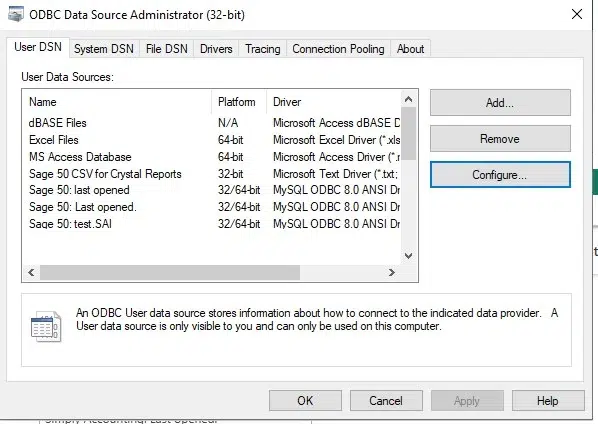This screenshot has height=424, width=598.
Task: Close the ODBC Data Source Administrator window
Action: coord(577,14)
